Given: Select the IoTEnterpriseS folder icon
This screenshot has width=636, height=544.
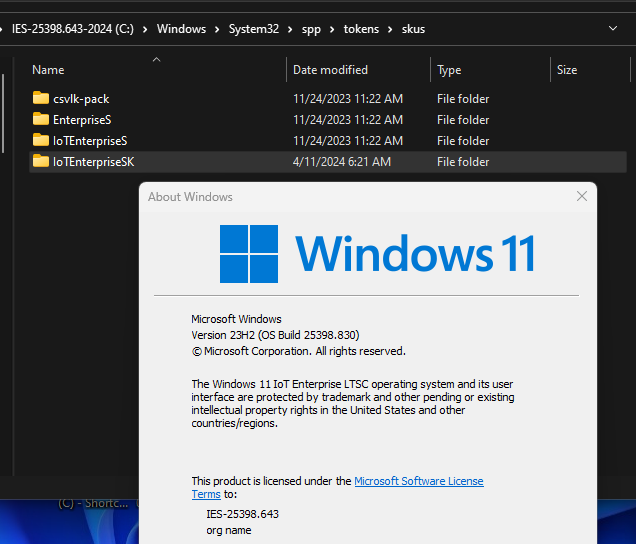Looking at the screenshot, I should (41, 140).
